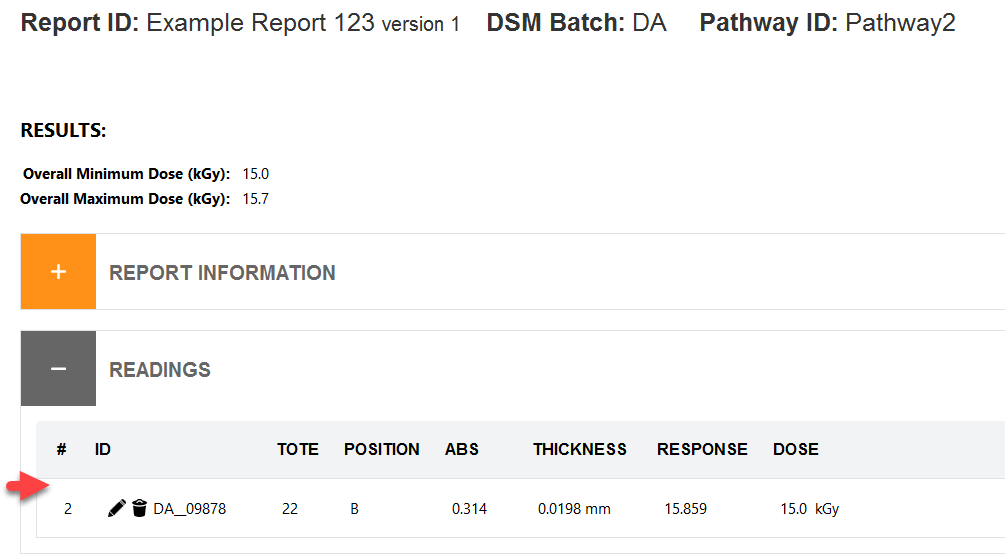This screenshot has height=556, width=1005.
Task: Click the POSITION column header
Action: tap(382, 450)
